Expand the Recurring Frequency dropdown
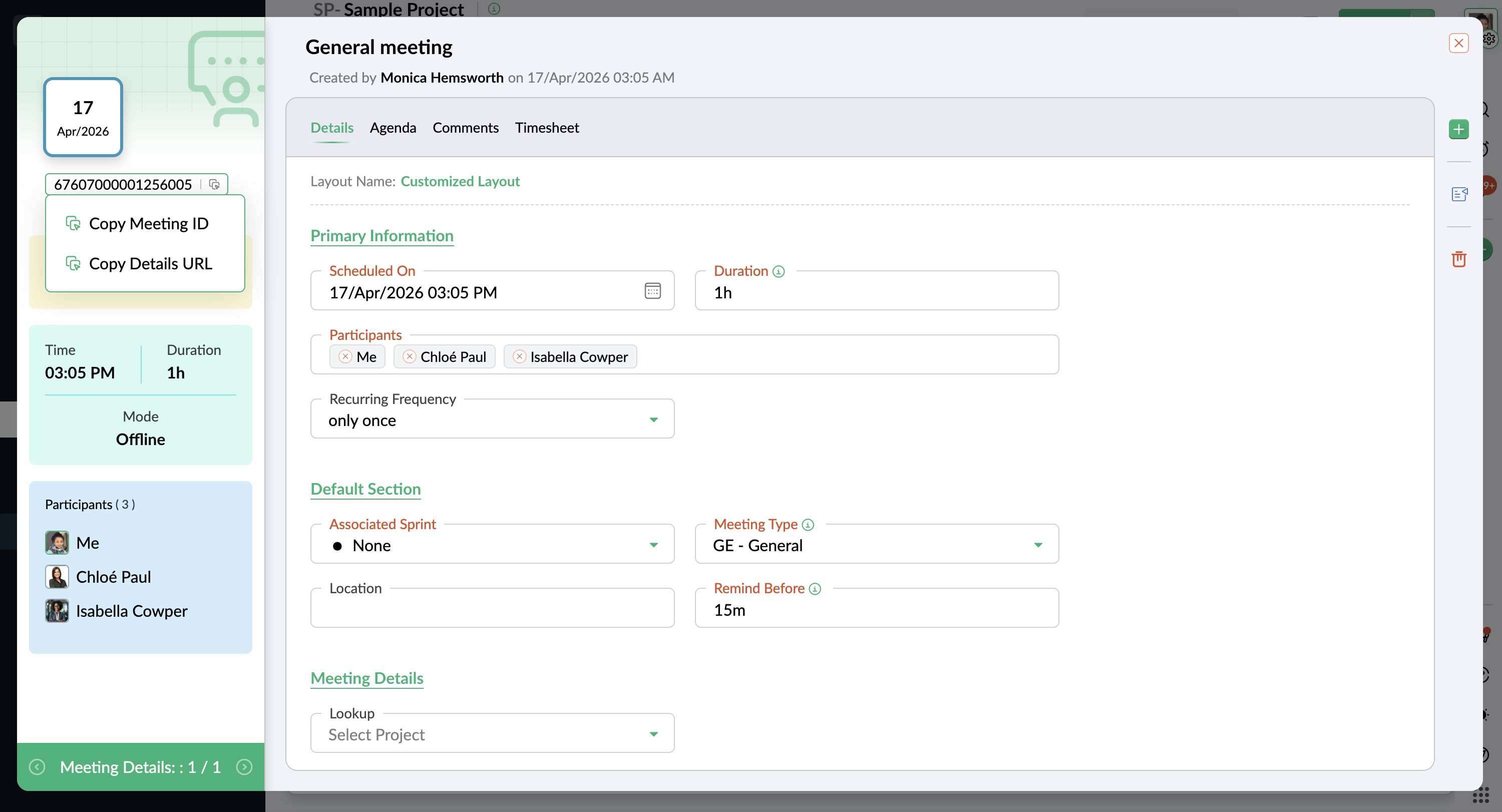 point(653,421)
